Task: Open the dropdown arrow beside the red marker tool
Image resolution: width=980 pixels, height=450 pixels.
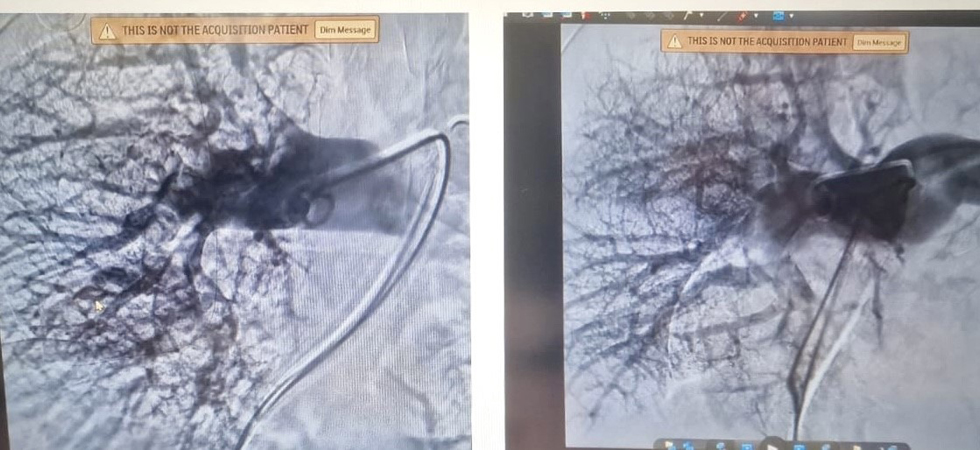Action: pos(756,16)
